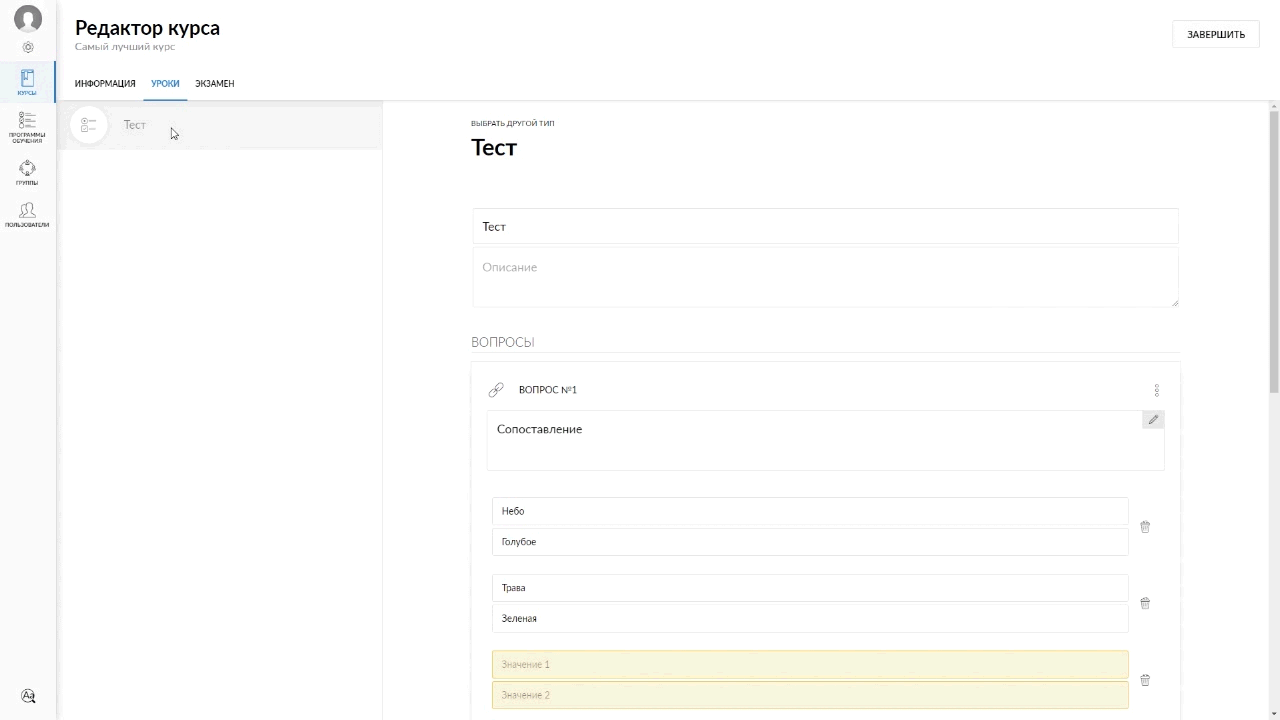
Task: Select the Тест lesson in the list
Action: [220, 125]
